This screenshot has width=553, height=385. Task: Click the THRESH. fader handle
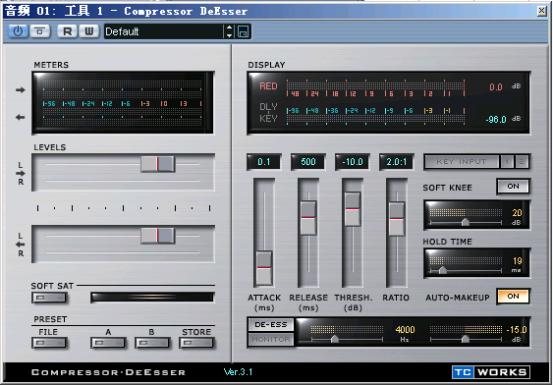pyautogui.click(x=352, y=209)
